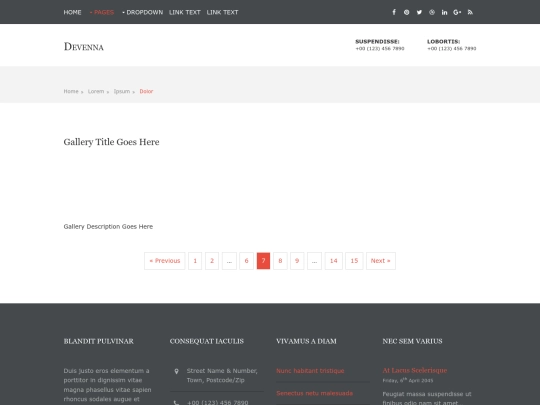The width and height of the screenshot is (540, 405).
Task: Click the Friday, 6th April date text
Action: coord(408,381)
